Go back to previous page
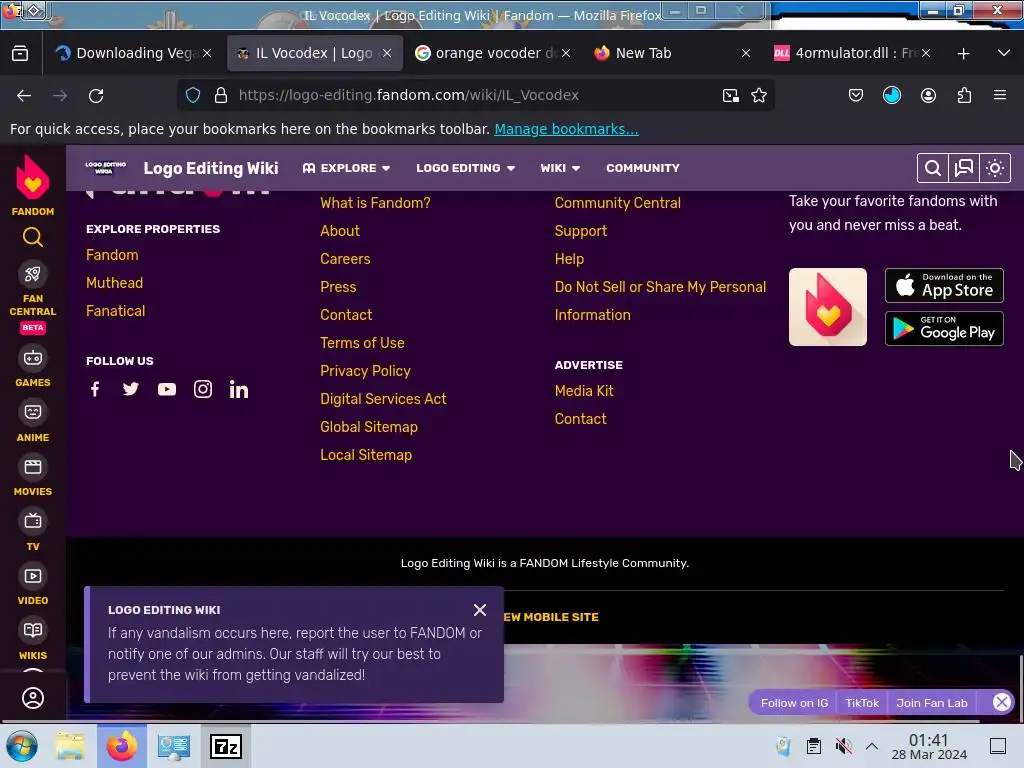Screen dimensions: 1024x768 pyautogui.click(x=24, y=95)
